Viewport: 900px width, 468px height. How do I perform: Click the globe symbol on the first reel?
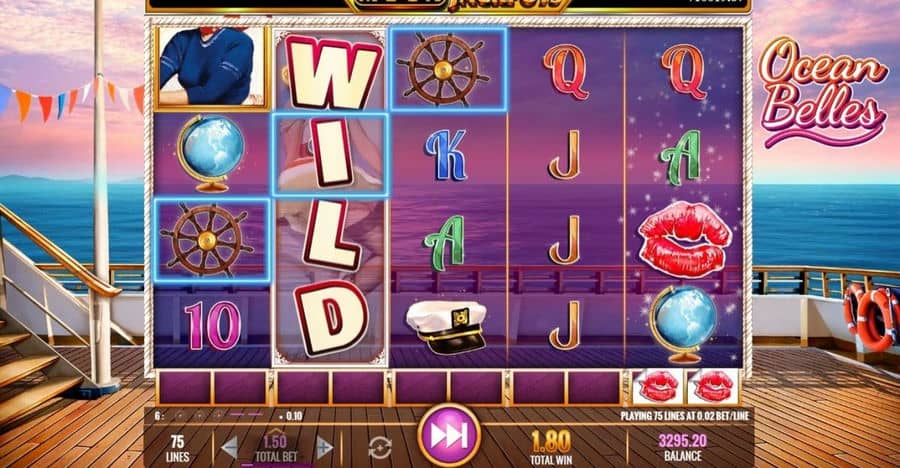pos(211,153)
